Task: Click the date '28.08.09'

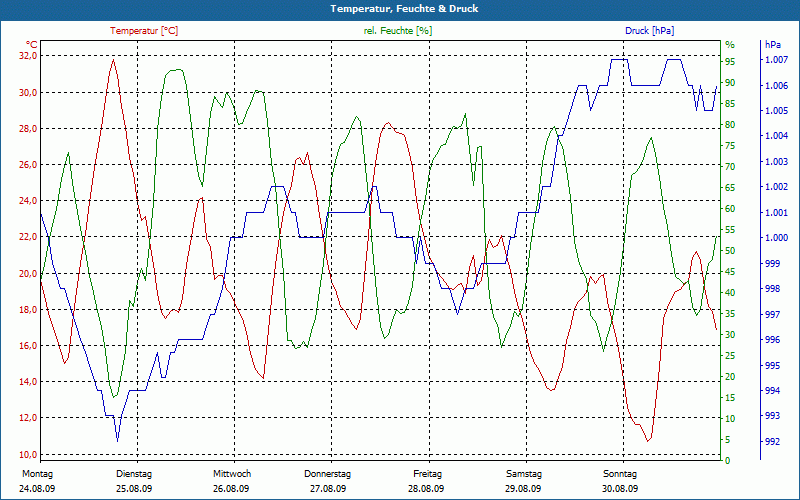Action: (426, 489)
